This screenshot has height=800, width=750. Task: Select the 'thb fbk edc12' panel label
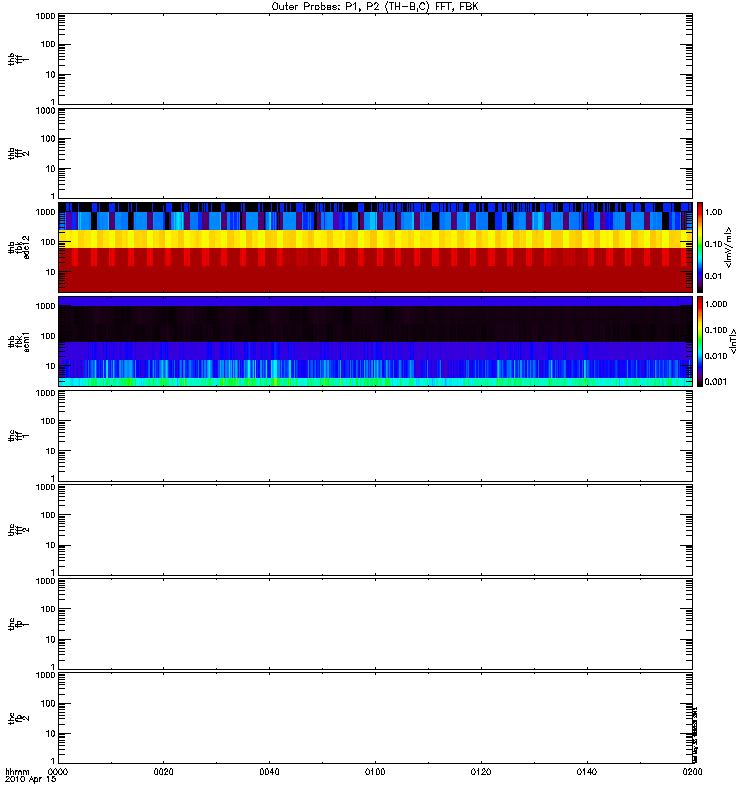19,247
